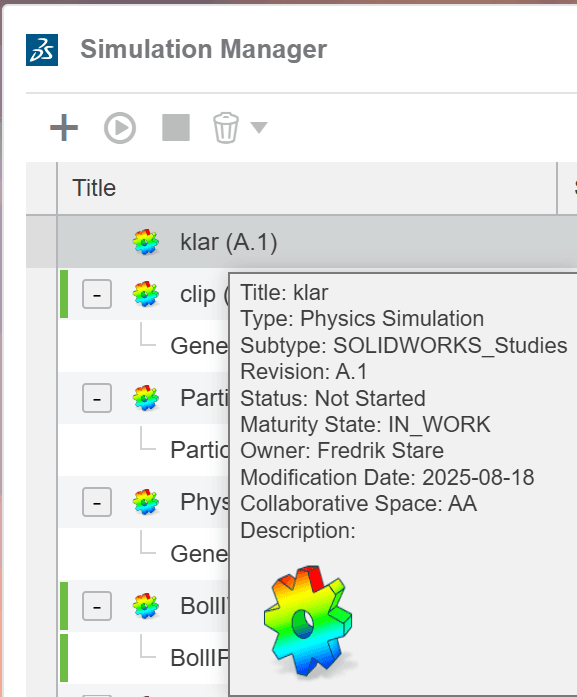The width and height of the screenshot is (577, 697).
Task: Click the plus icon to add simulation
Action: click(64, 128)
